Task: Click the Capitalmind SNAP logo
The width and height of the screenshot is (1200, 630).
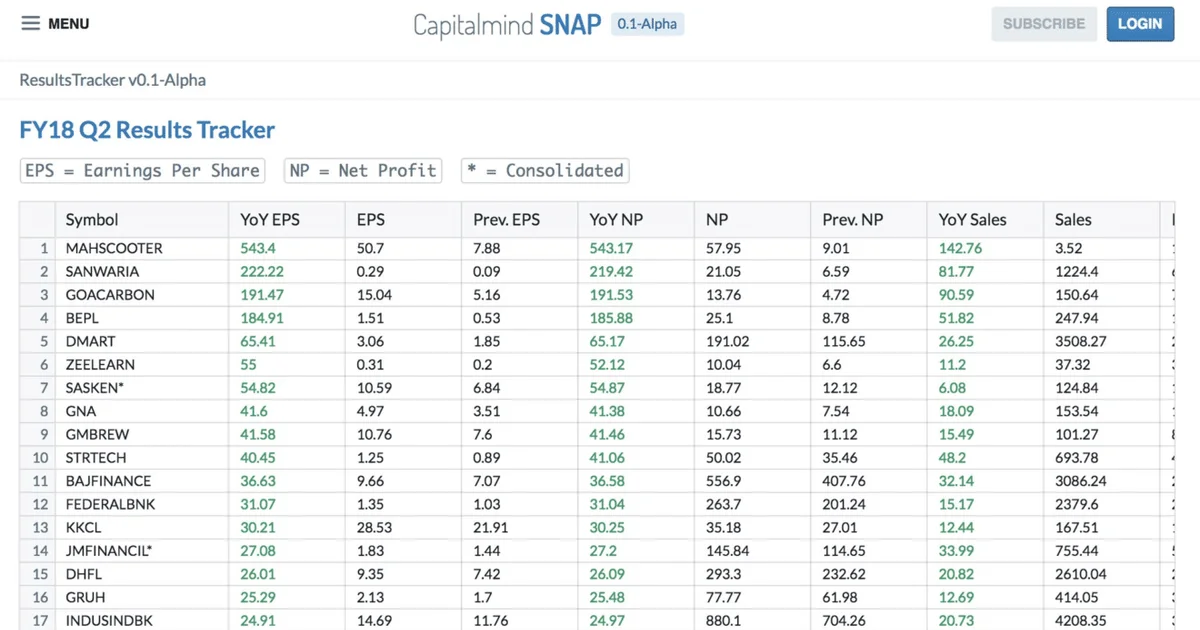Action: [x=507, y=24]
